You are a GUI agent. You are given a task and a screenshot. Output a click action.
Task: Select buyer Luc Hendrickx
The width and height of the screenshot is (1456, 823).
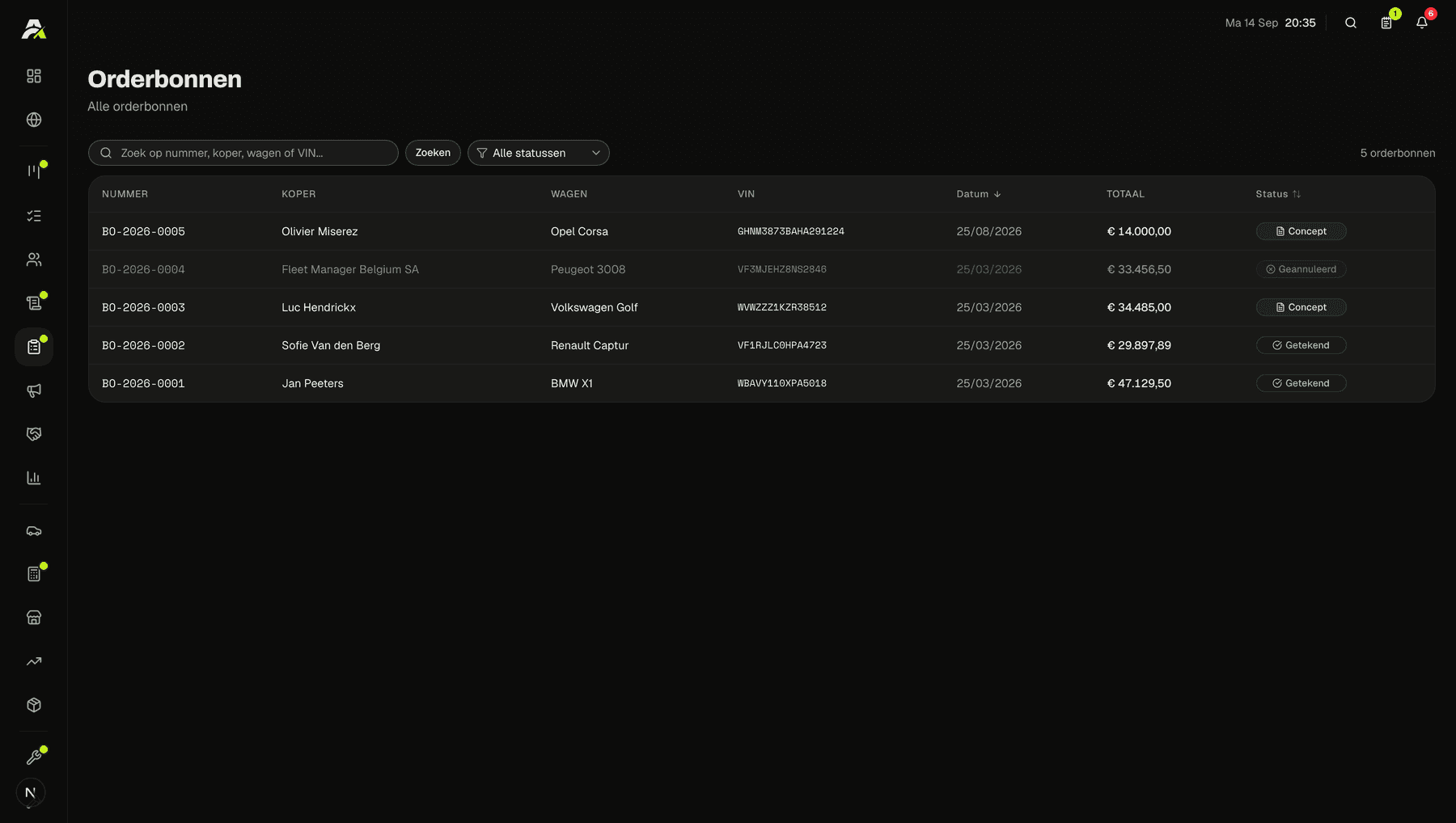point(319,307)
